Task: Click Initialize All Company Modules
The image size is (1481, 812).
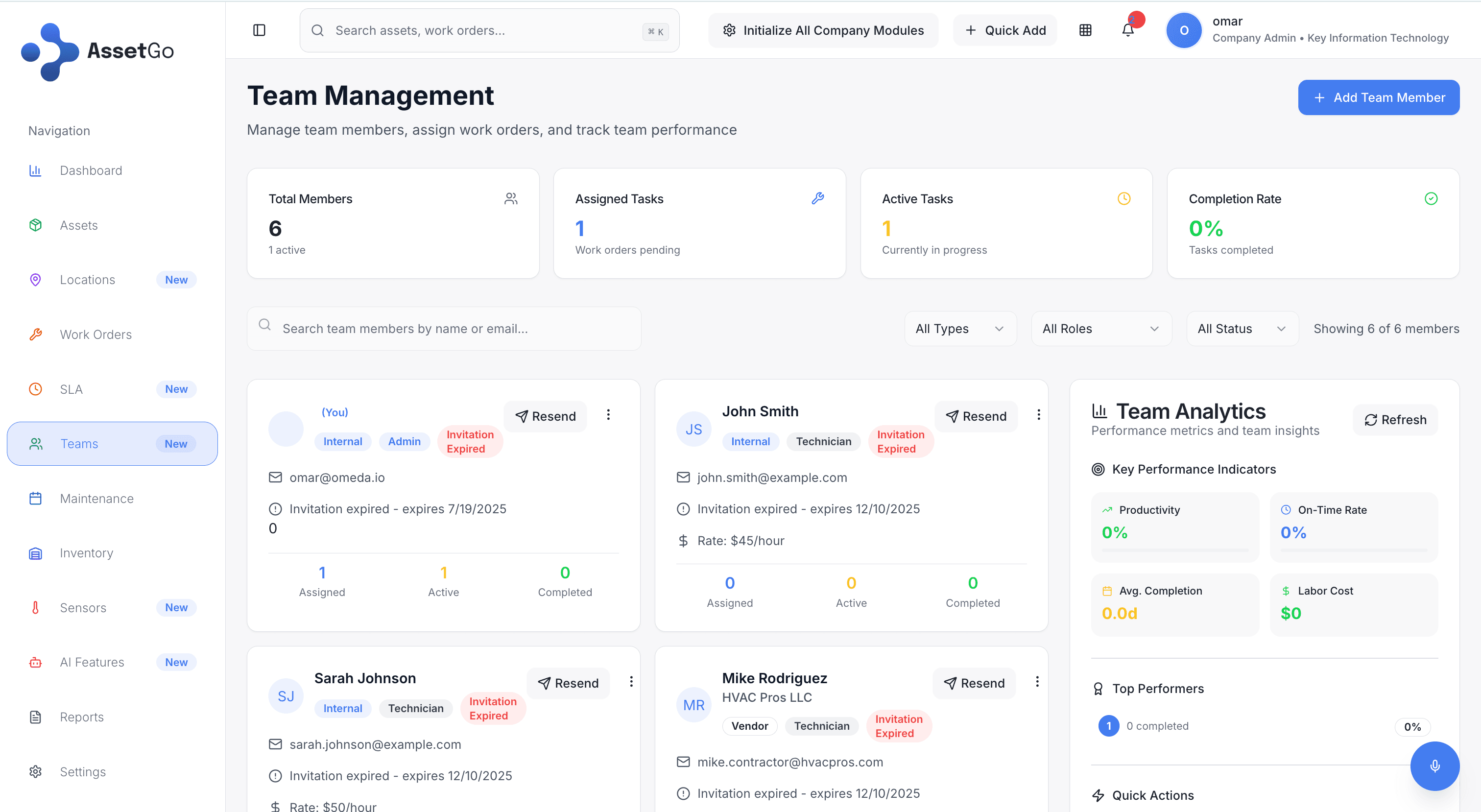Action: [823, 30]
